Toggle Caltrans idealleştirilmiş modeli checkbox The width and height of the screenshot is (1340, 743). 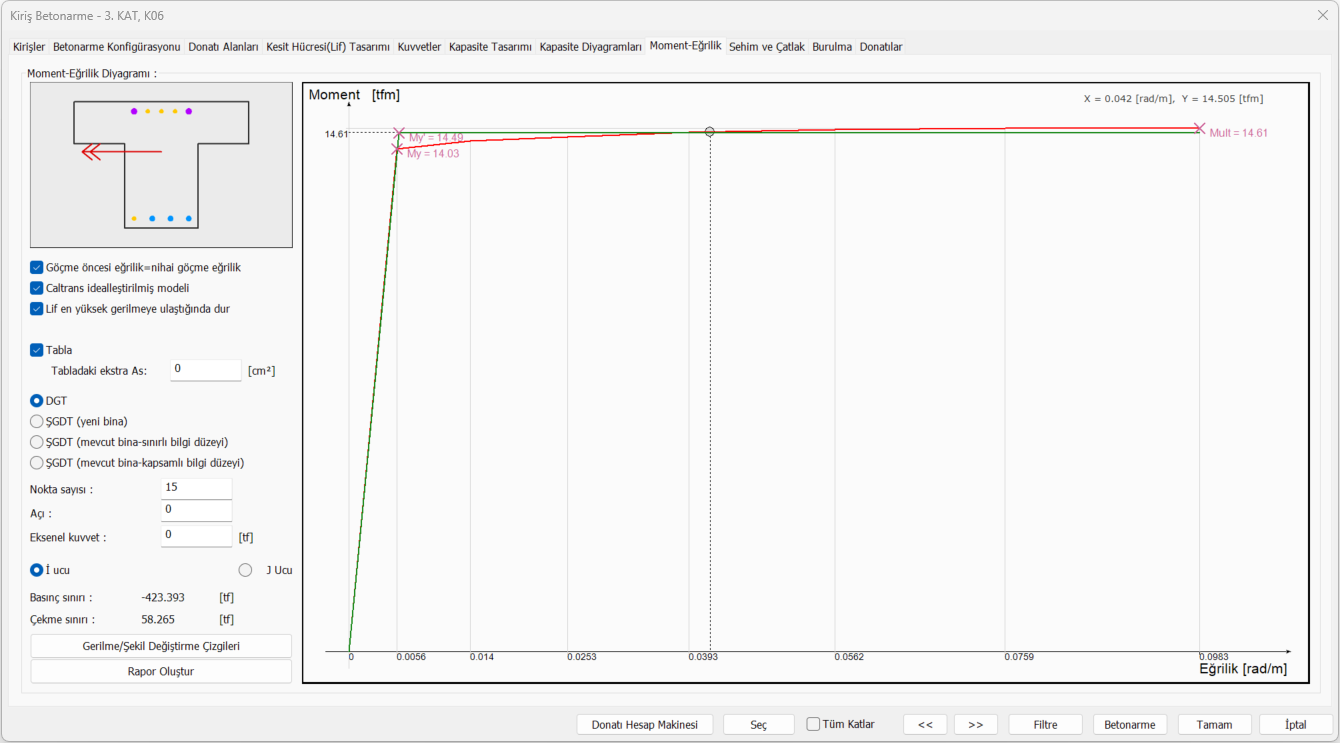(37, 288)
